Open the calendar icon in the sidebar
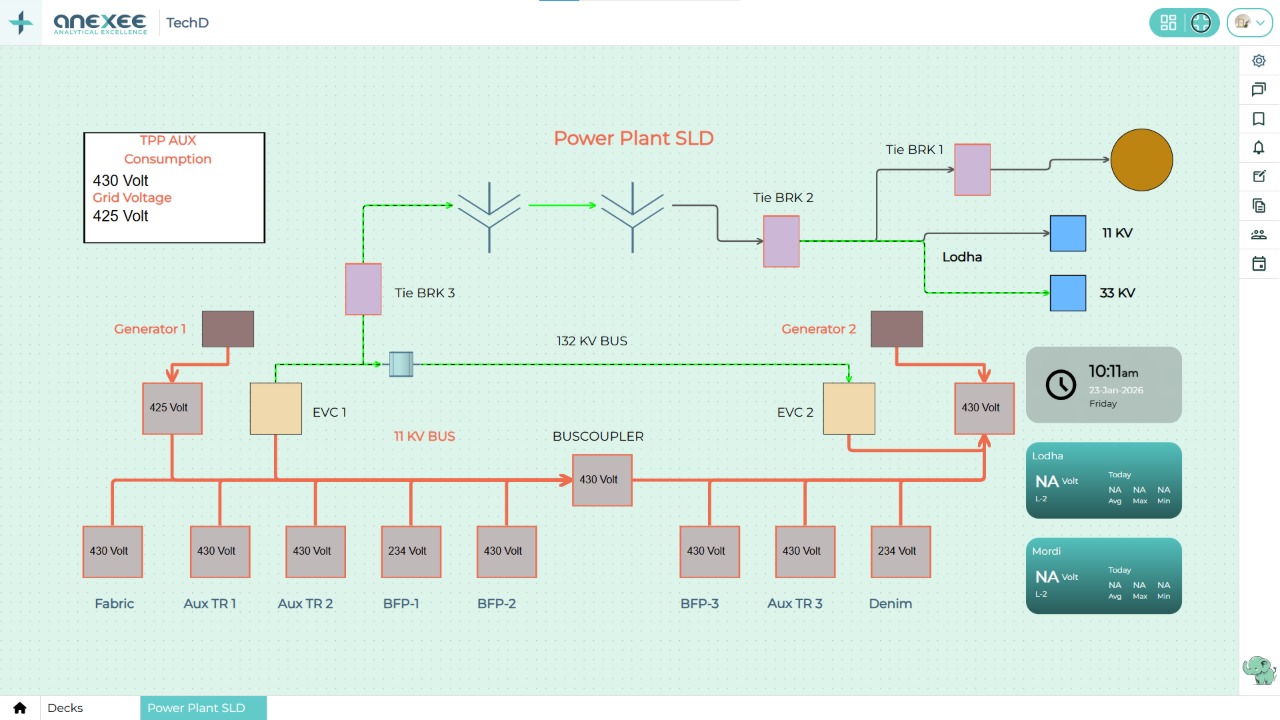 tap(1258, 263)
